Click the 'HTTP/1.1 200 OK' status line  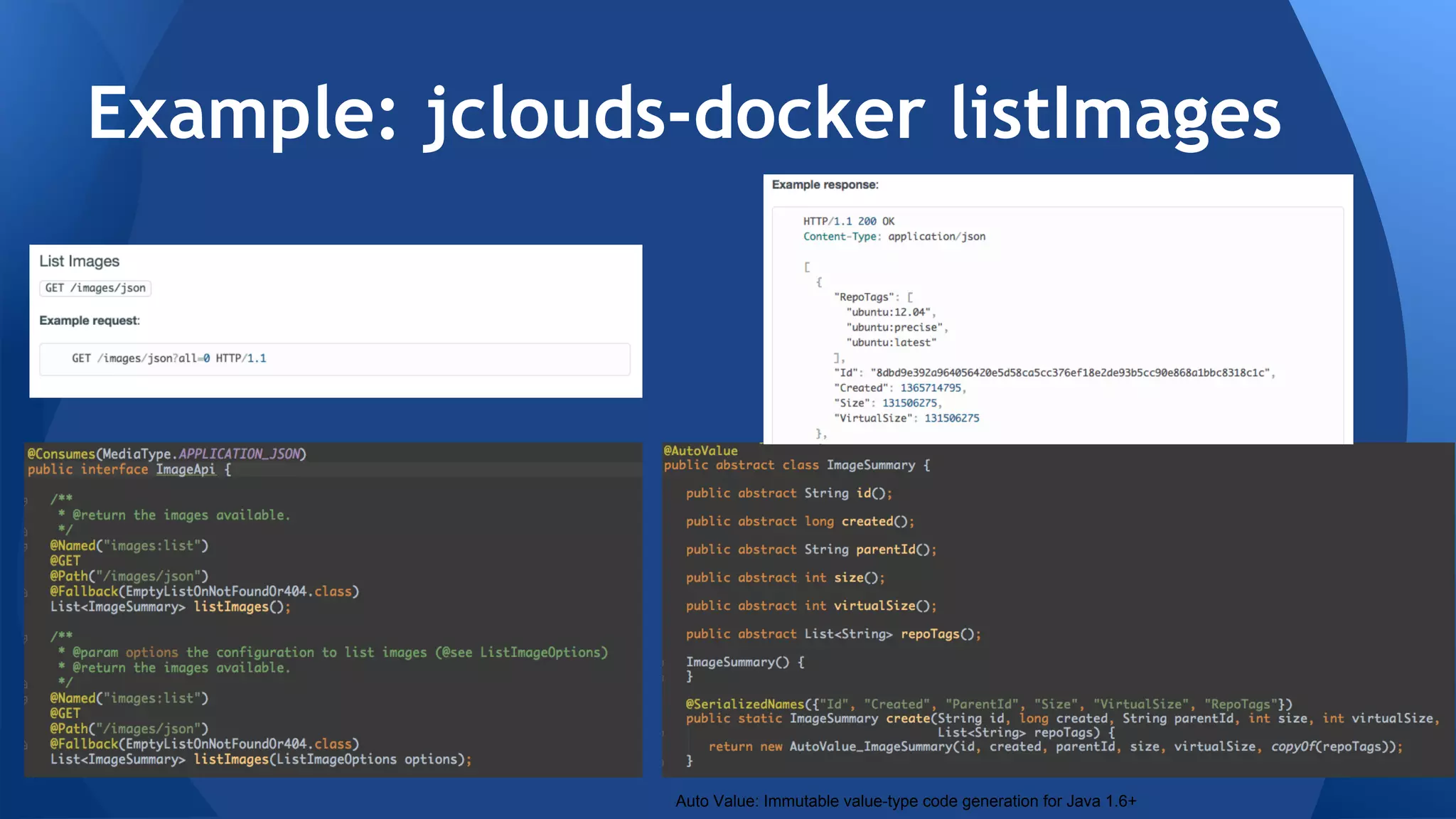(849, 221)
